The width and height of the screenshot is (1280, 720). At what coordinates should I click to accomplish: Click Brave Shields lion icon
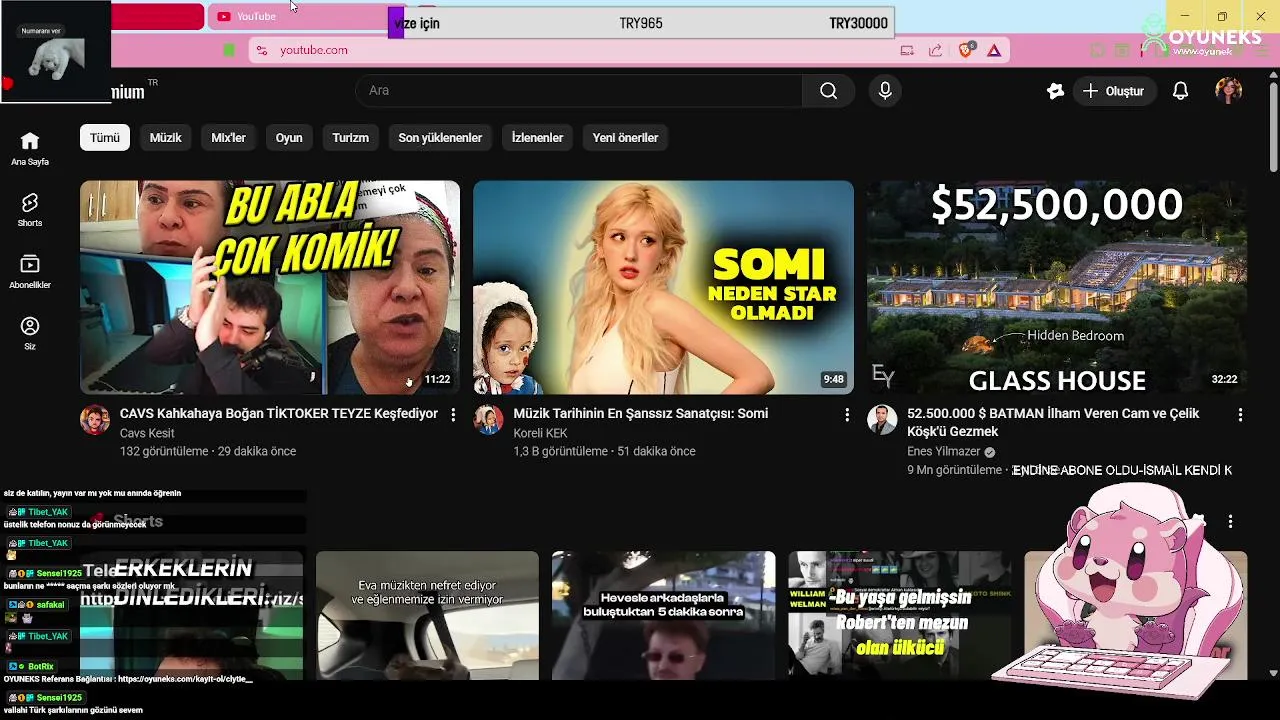pyautogui.click(x=966, y=50)
